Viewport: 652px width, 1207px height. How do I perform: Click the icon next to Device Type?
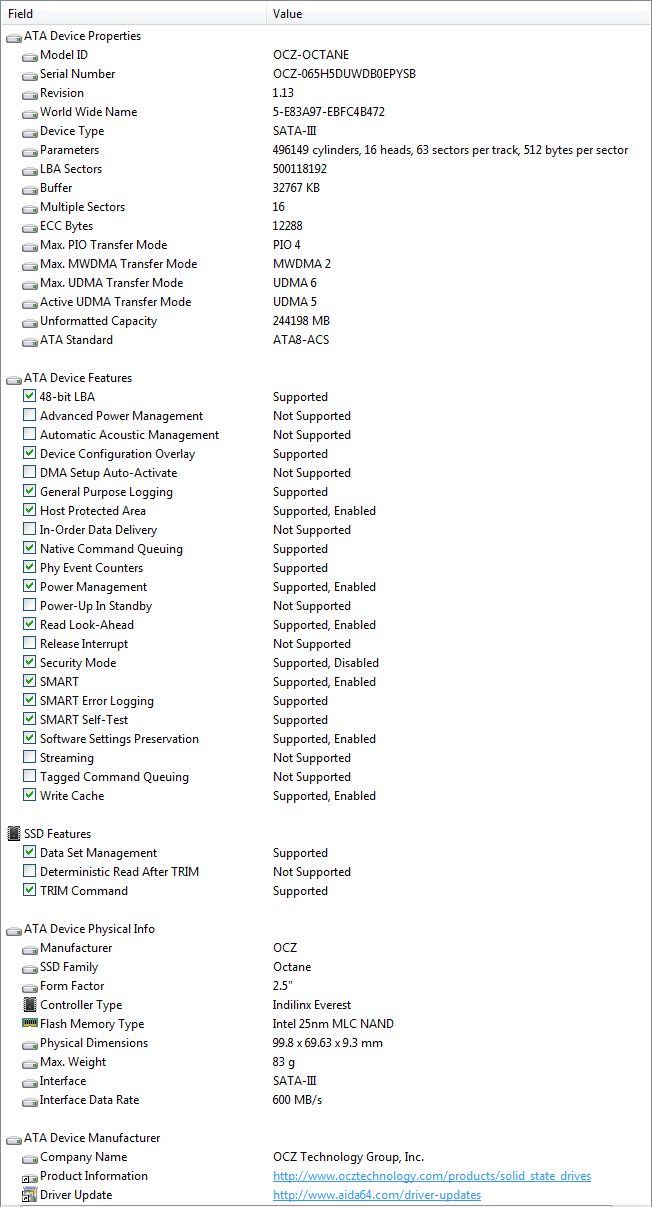click(x=29, y=132)
